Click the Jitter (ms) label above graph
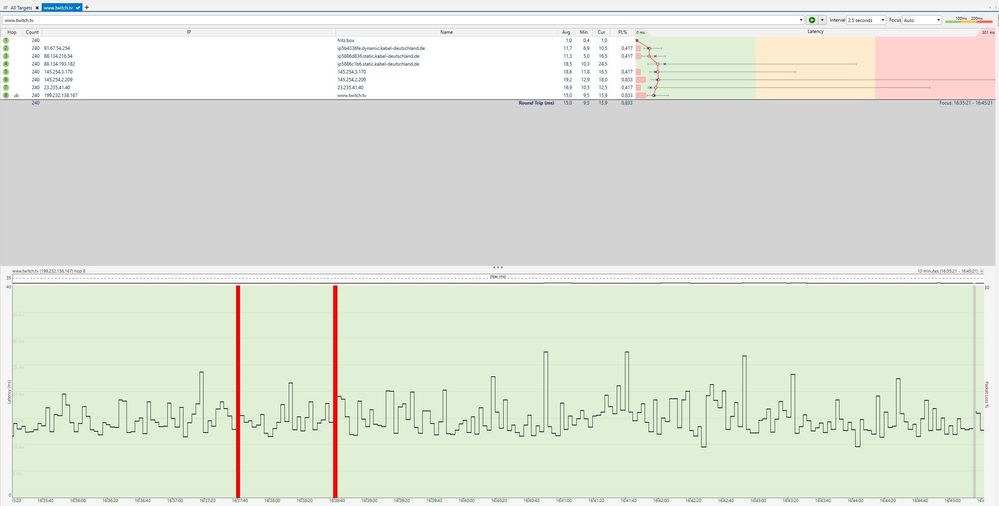Viewport: 999px width, 506px height. (498, 277)
